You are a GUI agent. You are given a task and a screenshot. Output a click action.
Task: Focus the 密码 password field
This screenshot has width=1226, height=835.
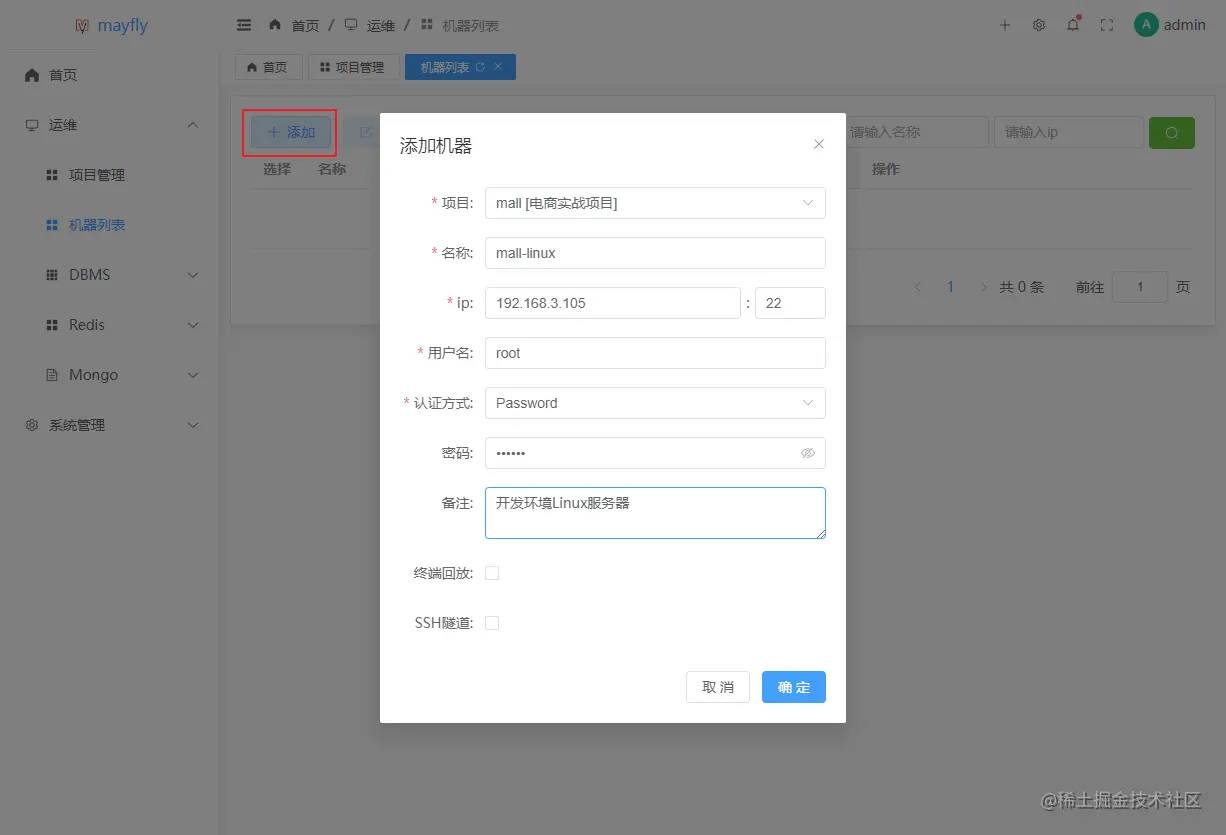(655, 453)
